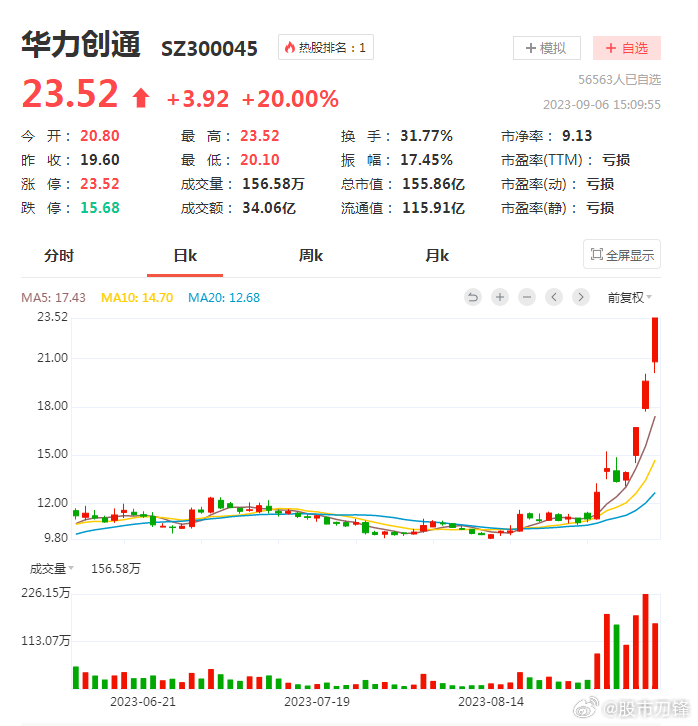Select the 日k daily chart tab

(x=185, y=256)
